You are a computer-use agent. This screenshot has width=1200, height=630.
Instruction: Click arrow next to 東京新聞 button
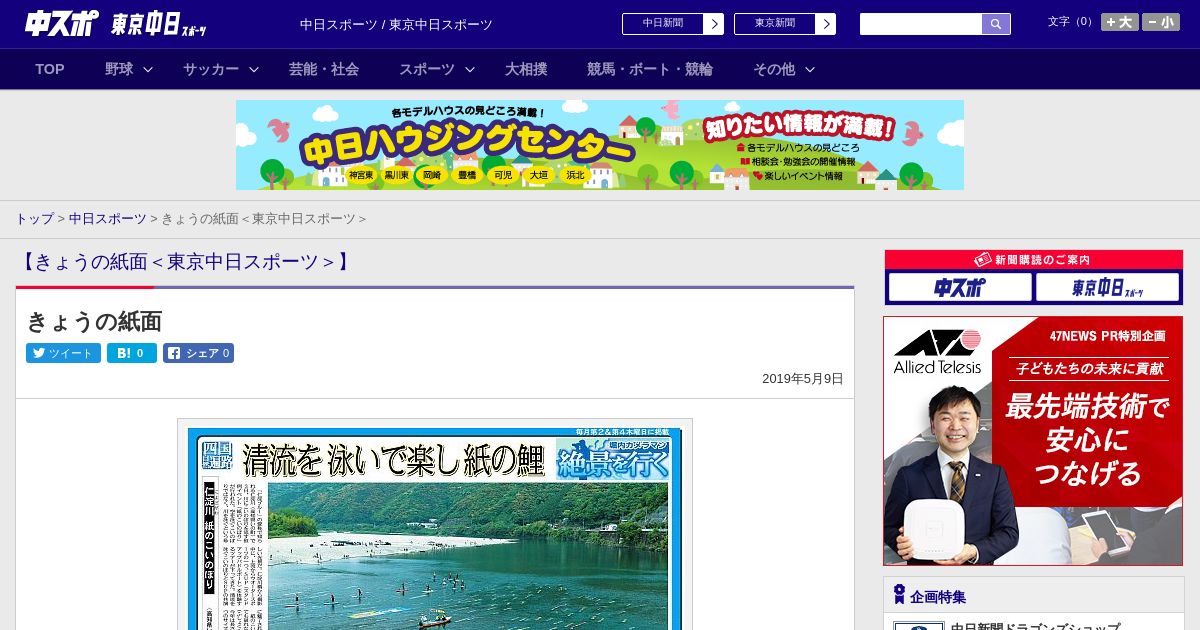point(826,24)
